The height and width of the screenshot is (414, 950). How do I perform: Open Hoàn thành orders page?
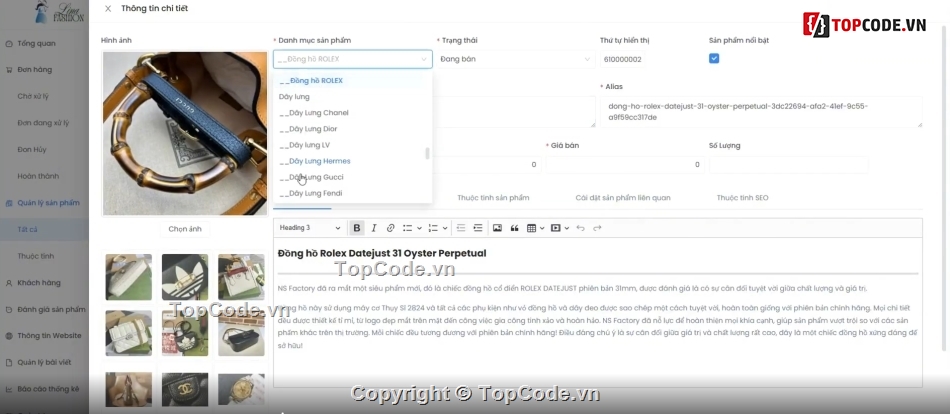click(x=38, y=176)
